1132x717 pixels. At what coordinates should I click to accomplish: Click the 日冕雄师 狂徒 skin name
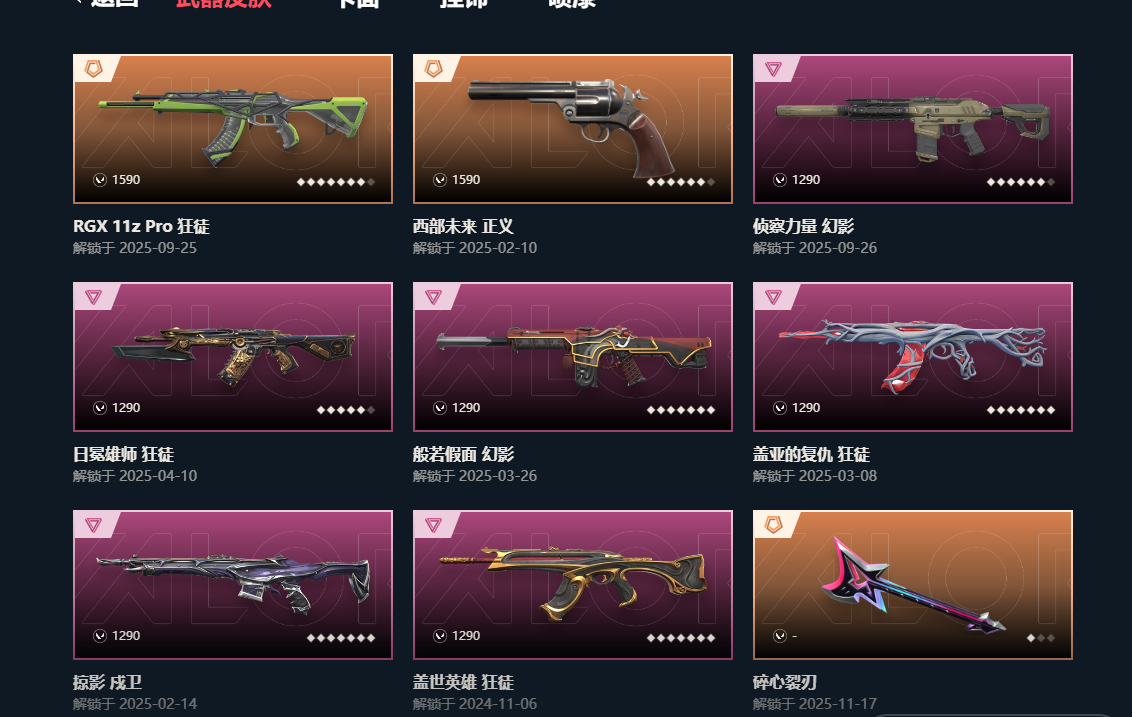(123, 454)
